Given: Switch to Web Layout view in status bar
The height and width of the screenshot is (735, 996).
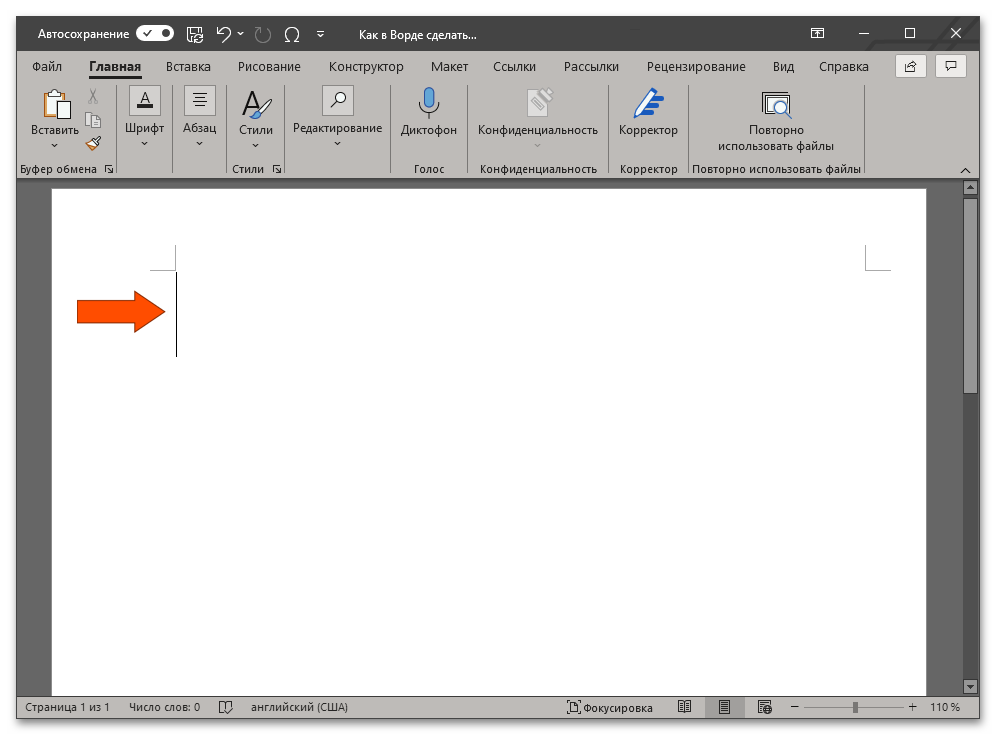Looking at the screenshot, I should (x=765, y=707).
